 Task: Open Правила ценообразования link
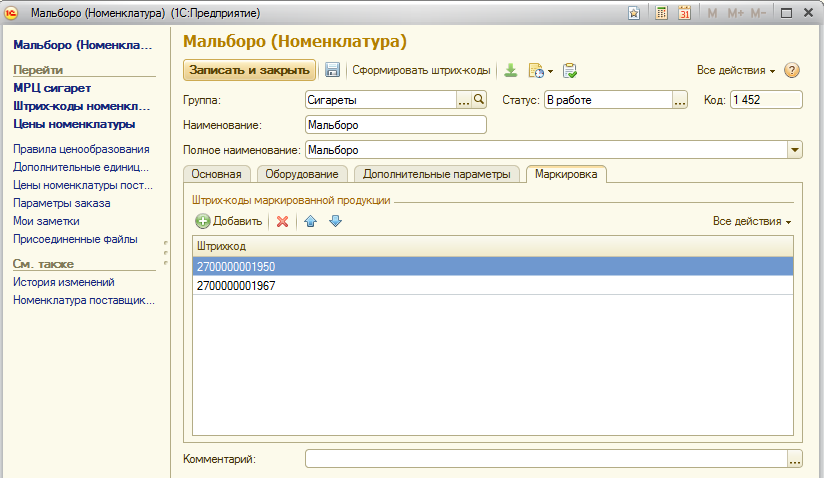coord(81,149)
